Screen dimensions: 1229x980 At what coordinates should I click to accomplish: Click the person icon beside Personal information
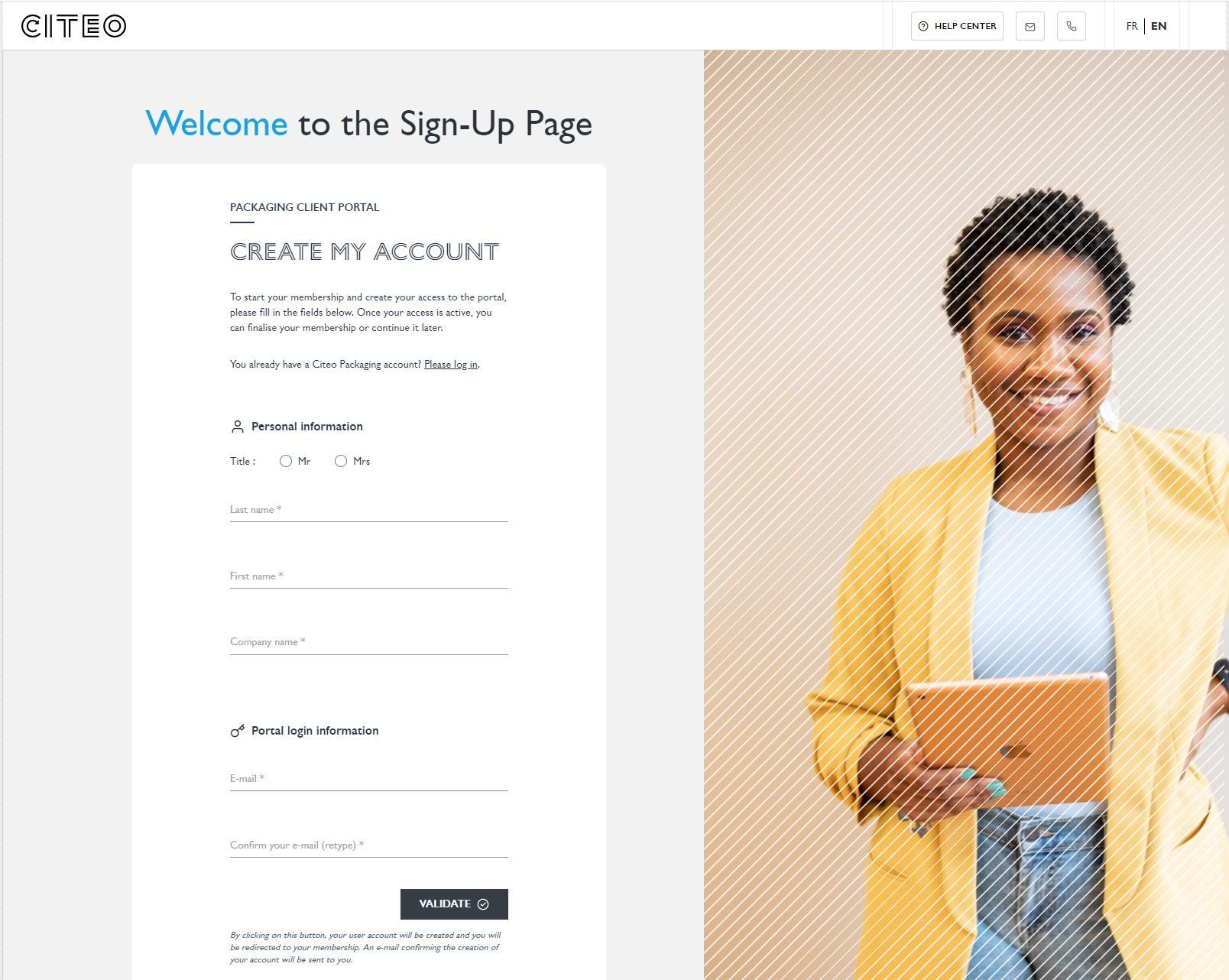[x=237, y=427]
